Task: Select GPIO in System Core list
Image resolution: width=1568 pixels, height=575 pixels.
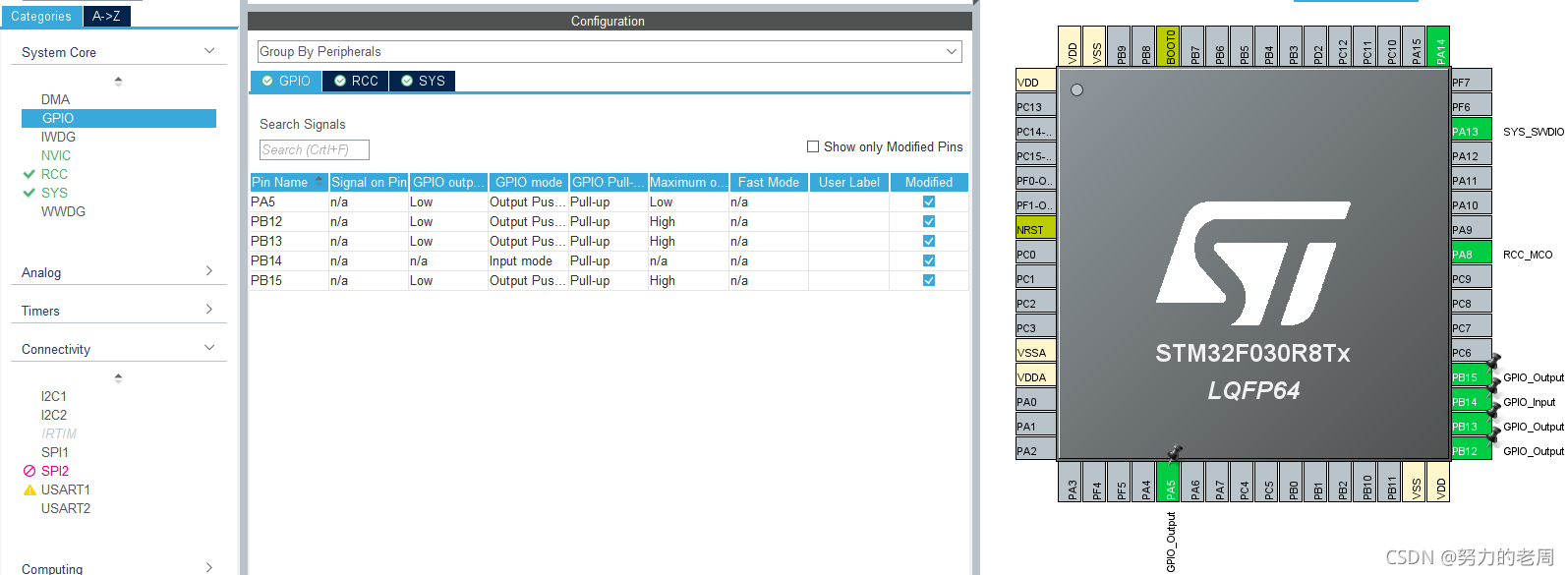Action: tap(118, 118)
